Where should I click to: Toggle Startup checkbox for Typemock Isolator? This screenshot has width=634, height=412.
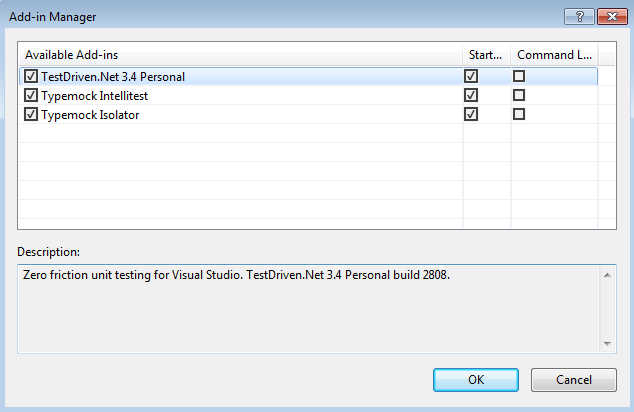click(471, 114)
